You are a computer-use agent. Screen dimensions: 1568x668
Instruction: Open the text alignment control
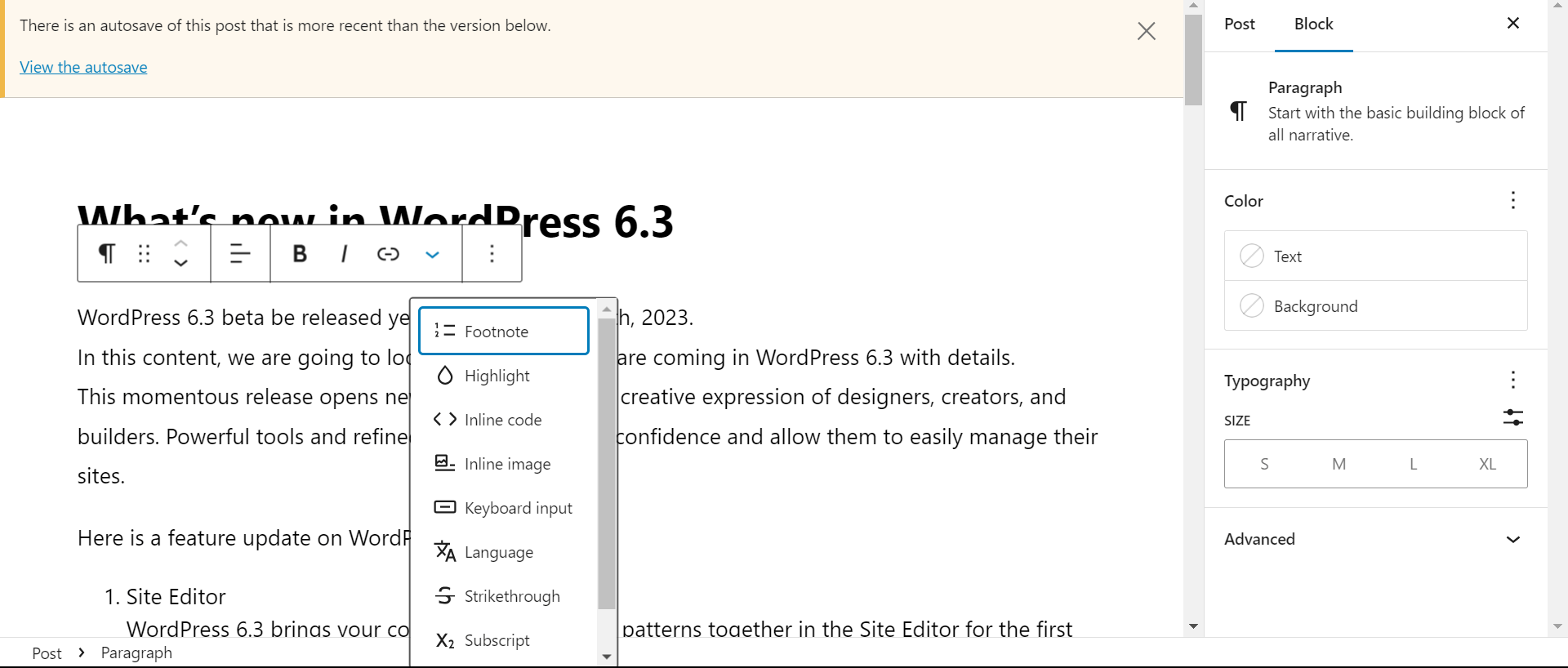click(240, 254)
